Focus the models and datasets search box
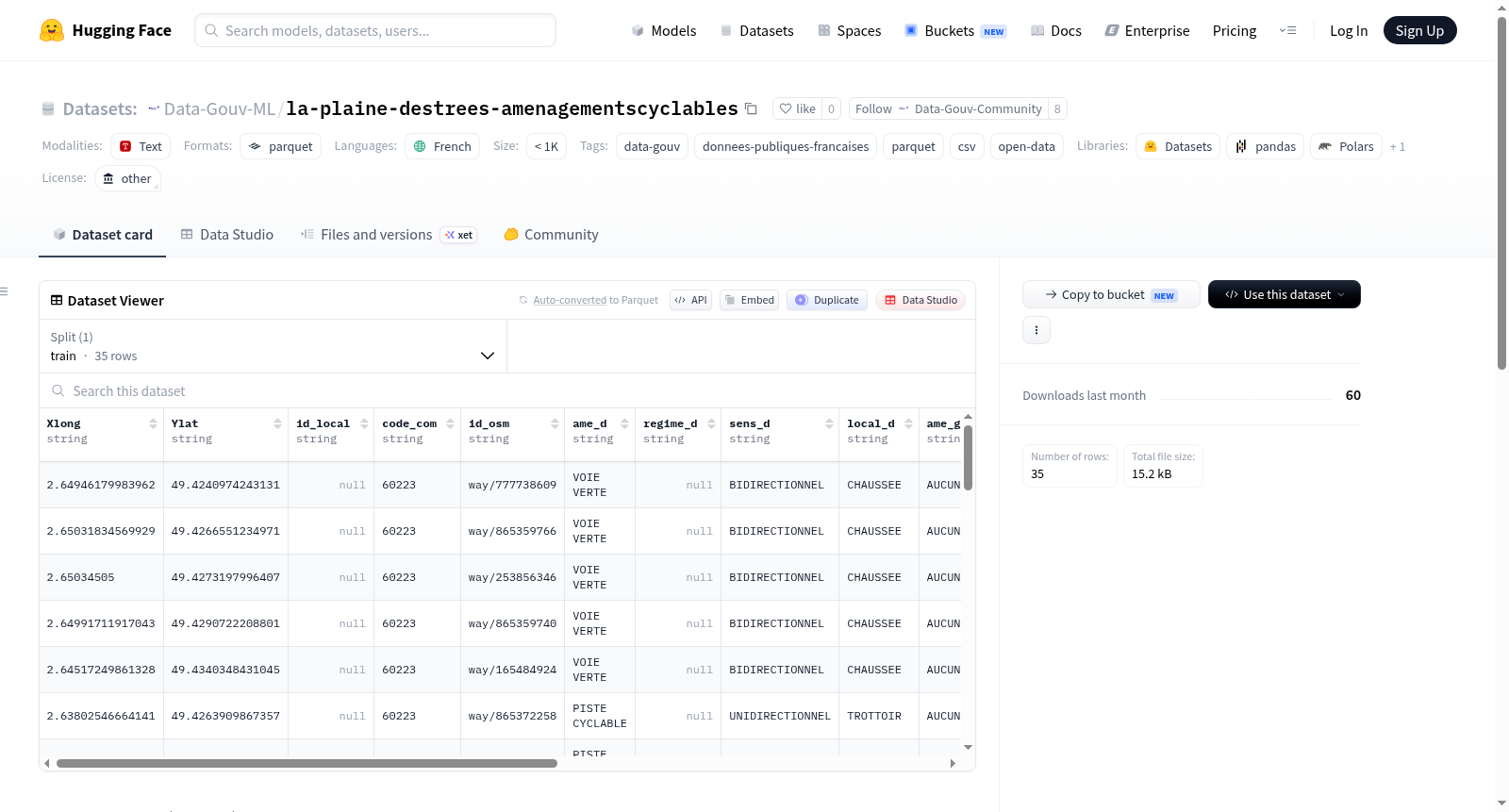The width and height of the screenshot is (1509, 812). coord(375,30)
